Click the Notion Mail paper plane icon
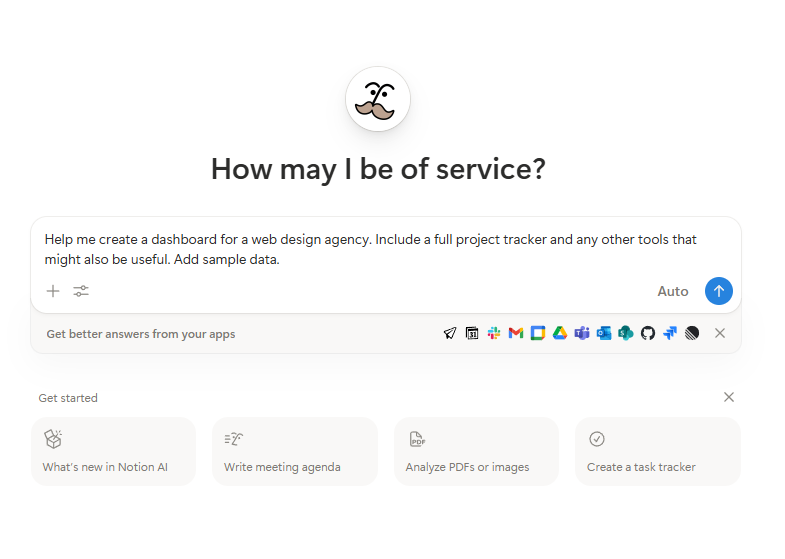 [x=450, y=333]
